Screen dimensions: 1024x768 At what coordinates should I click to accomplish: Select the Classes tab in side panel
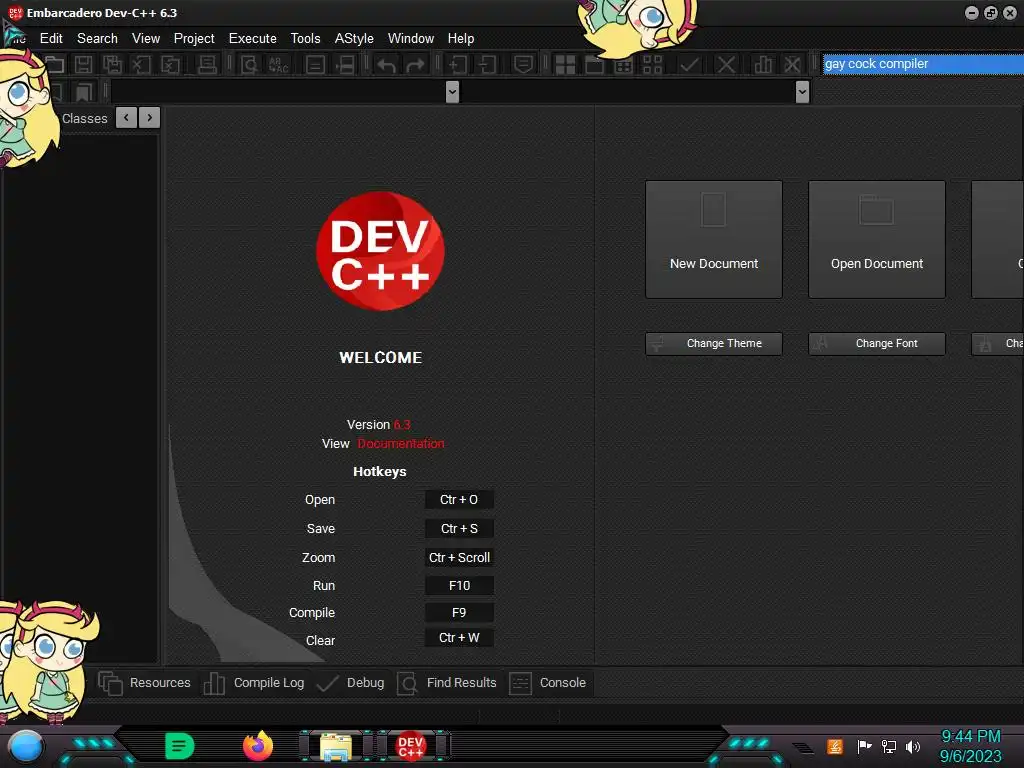[x=85, y=118]
